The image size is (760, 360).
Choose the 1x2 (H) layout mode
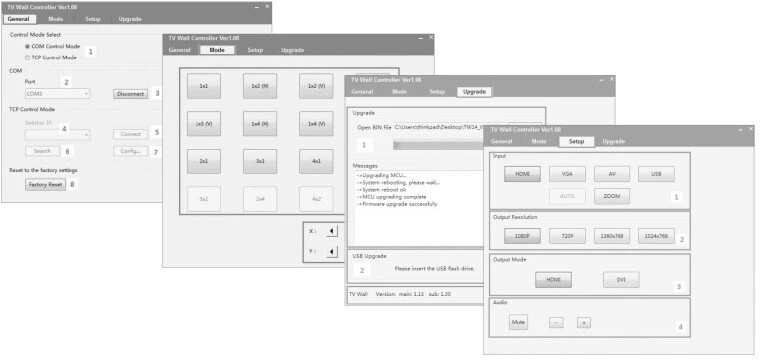[x=260, y=86]
